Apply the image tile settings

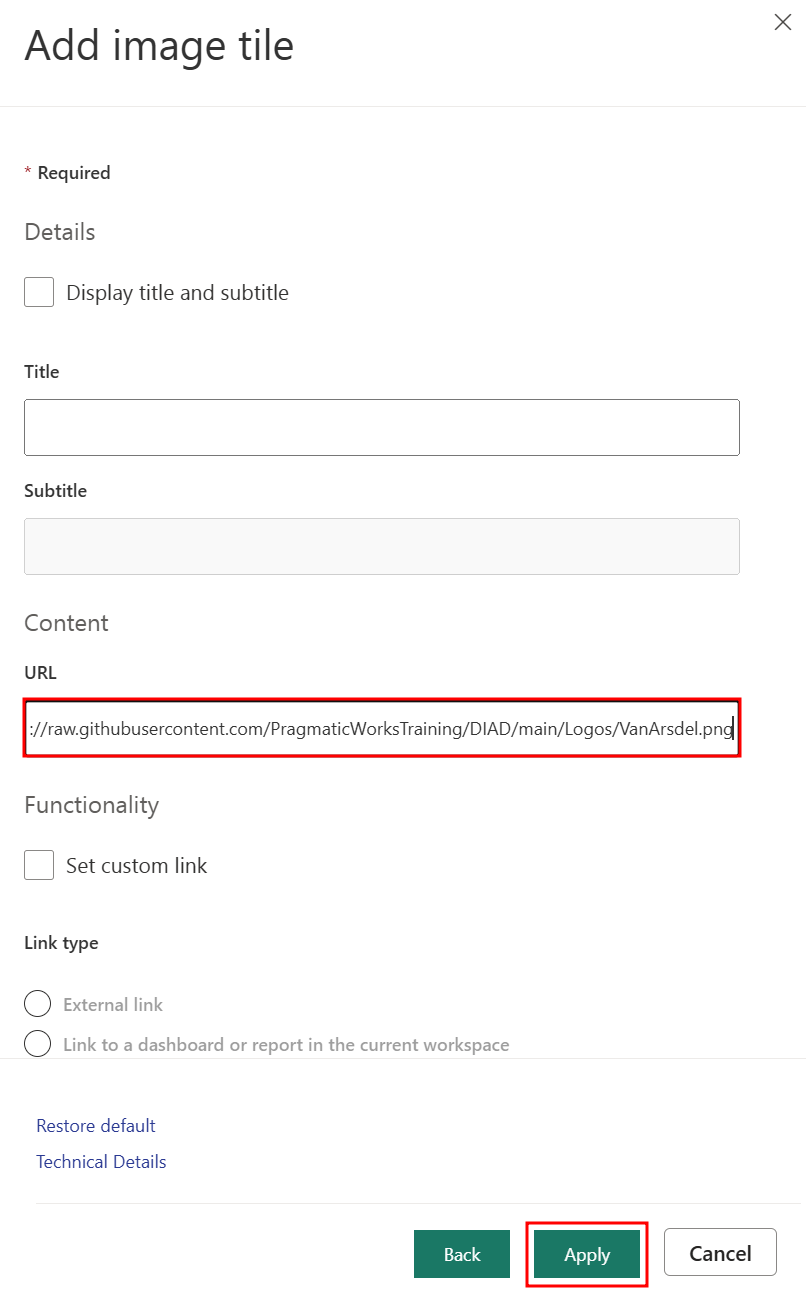click(587, 1254)
